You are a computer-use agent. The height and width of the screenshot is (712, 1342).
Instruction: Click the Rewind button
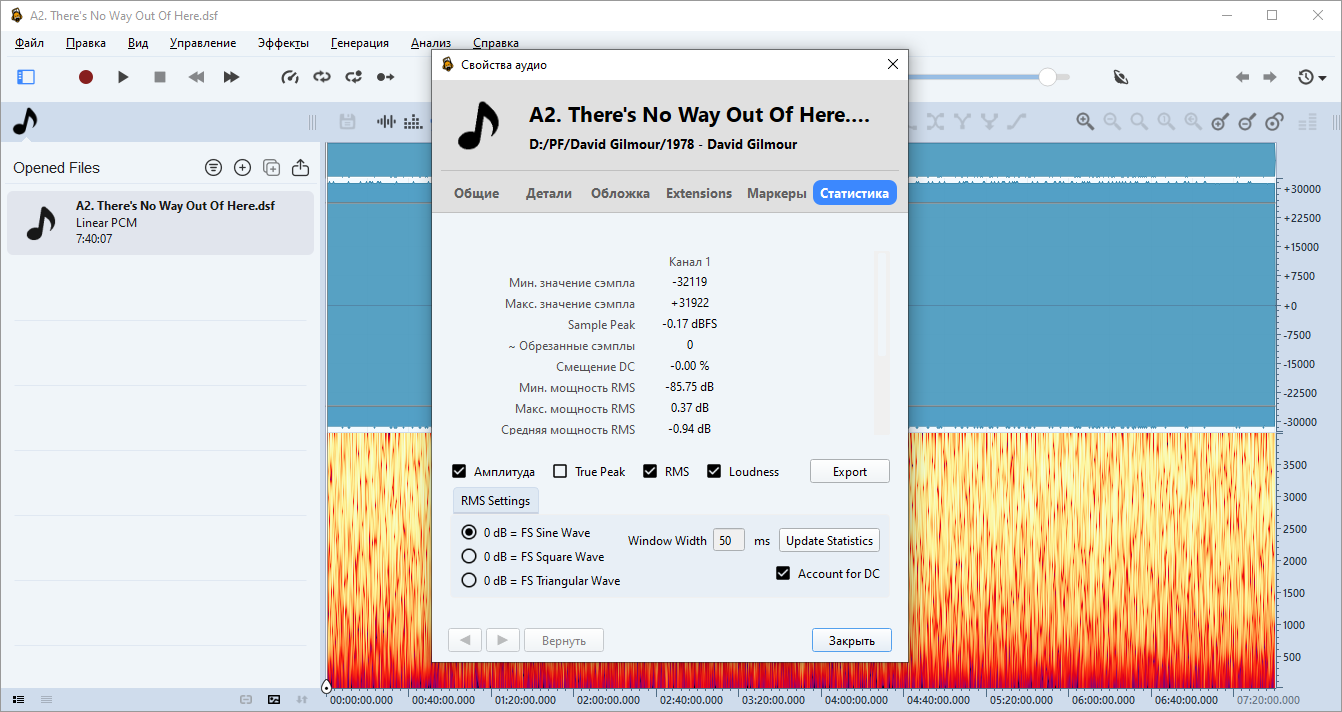196,76
